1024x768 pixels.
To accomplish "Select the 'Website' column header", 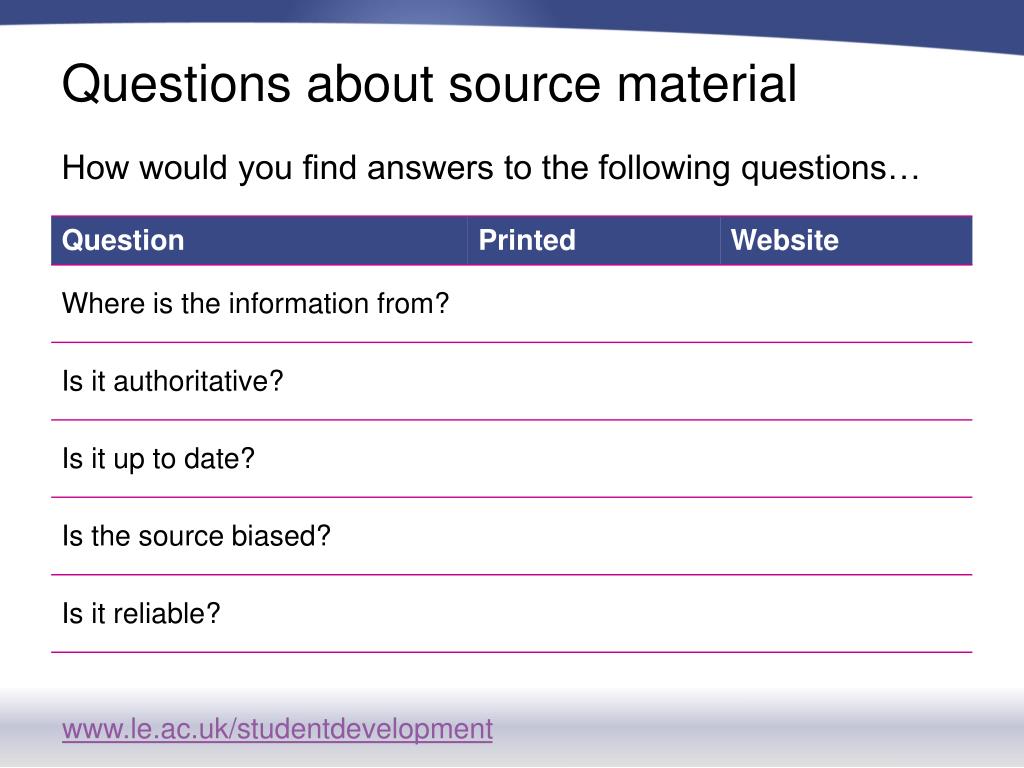I will (785, 240).
